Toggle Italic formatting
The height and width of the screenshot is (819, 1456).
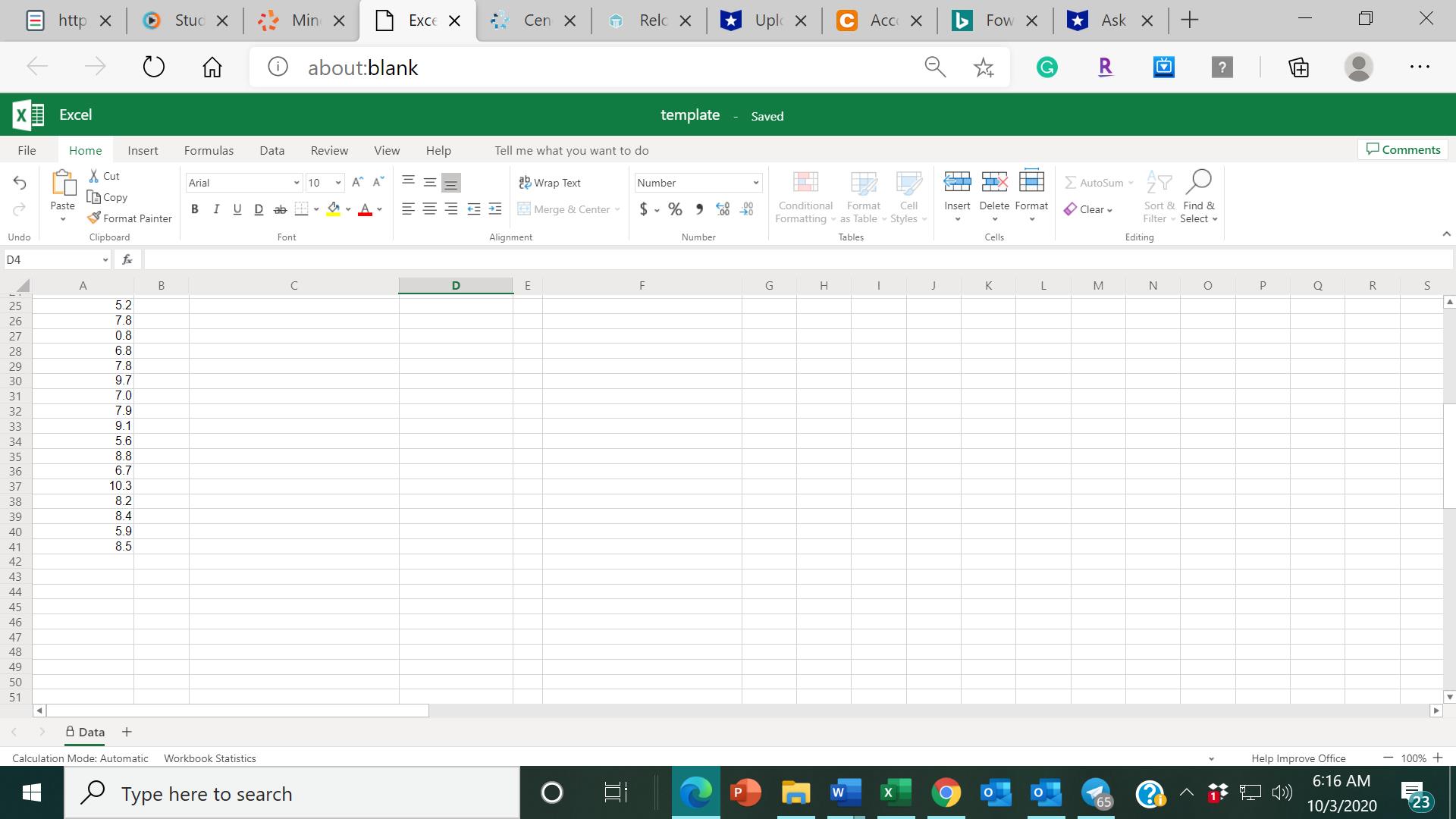(216, 209)
